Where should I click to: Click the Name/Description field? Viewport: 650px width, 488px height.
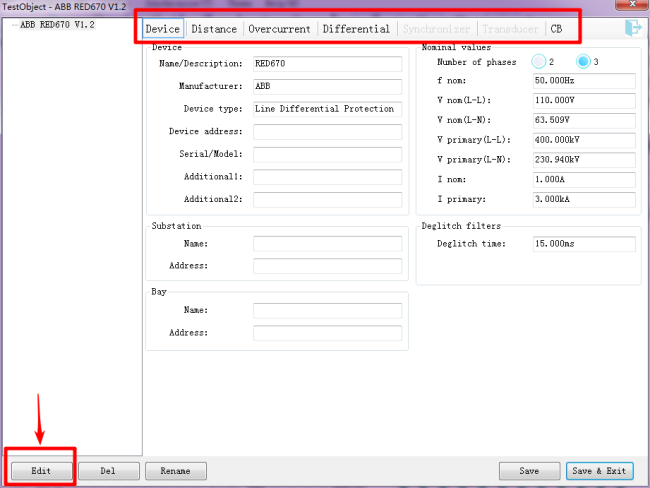[x=327, y=63]
